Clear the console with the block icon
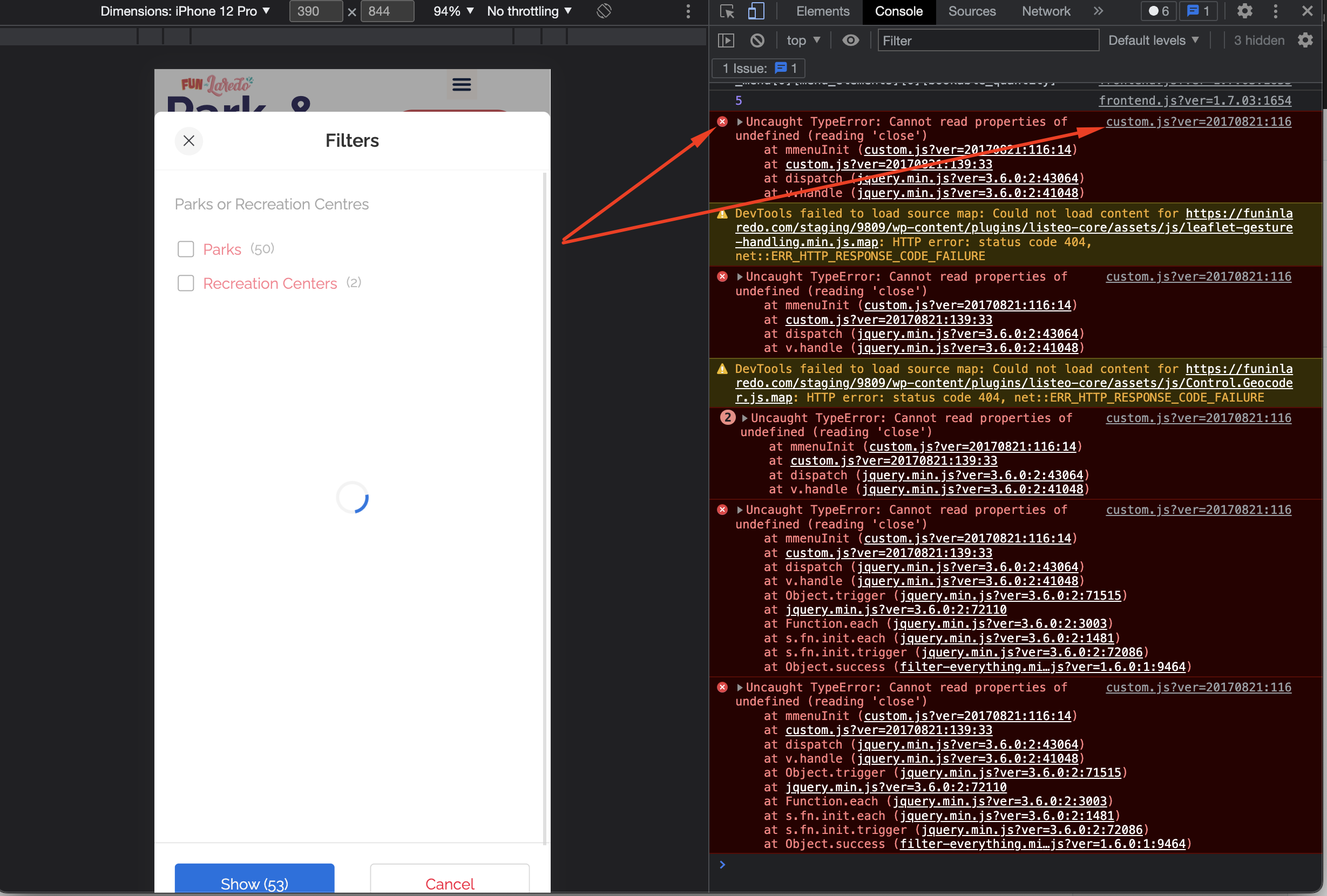1327x896 pixels. [757, 40]
